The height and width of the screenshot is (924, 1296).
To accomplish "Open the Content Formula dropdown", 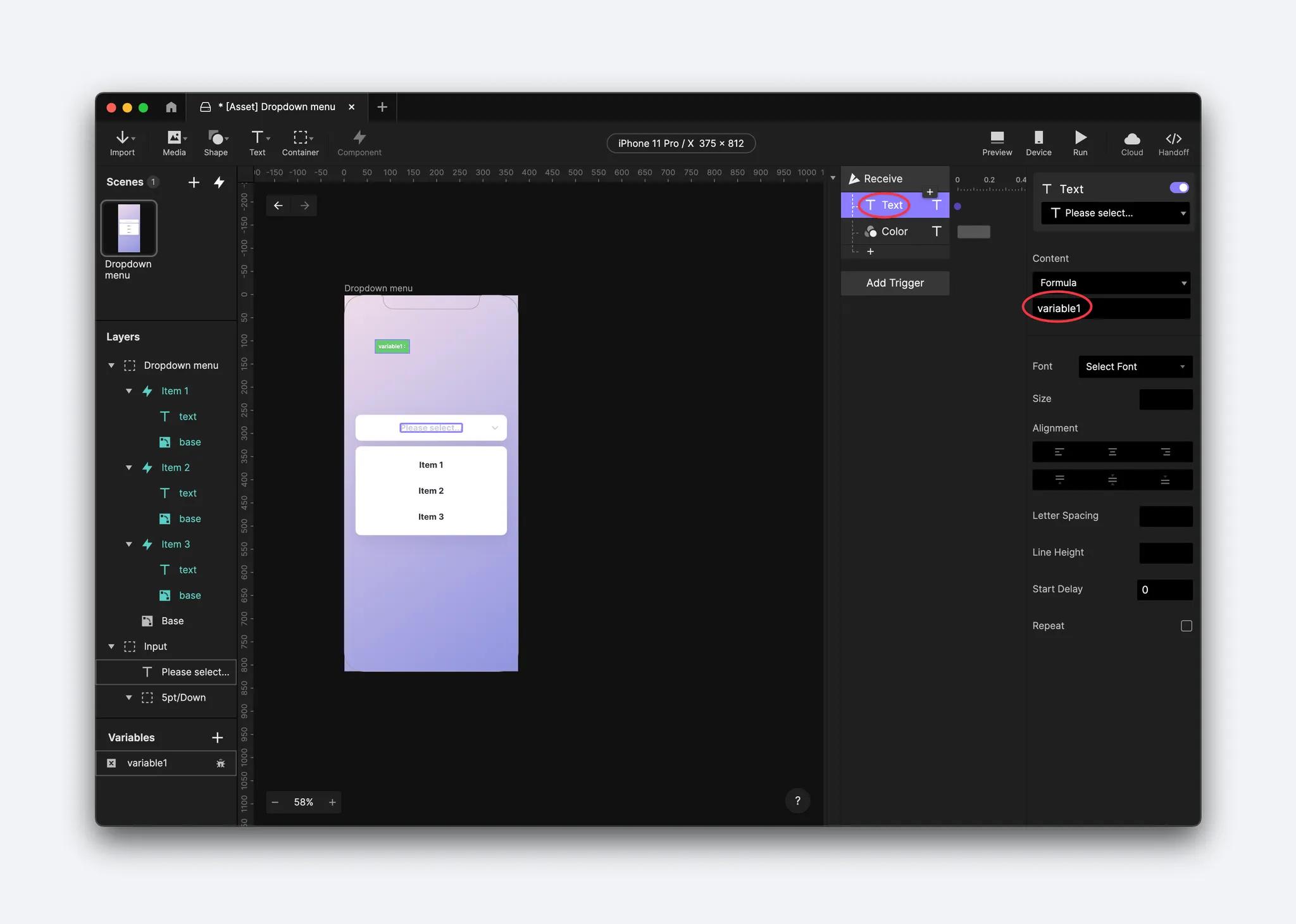I will (1111, 283).
